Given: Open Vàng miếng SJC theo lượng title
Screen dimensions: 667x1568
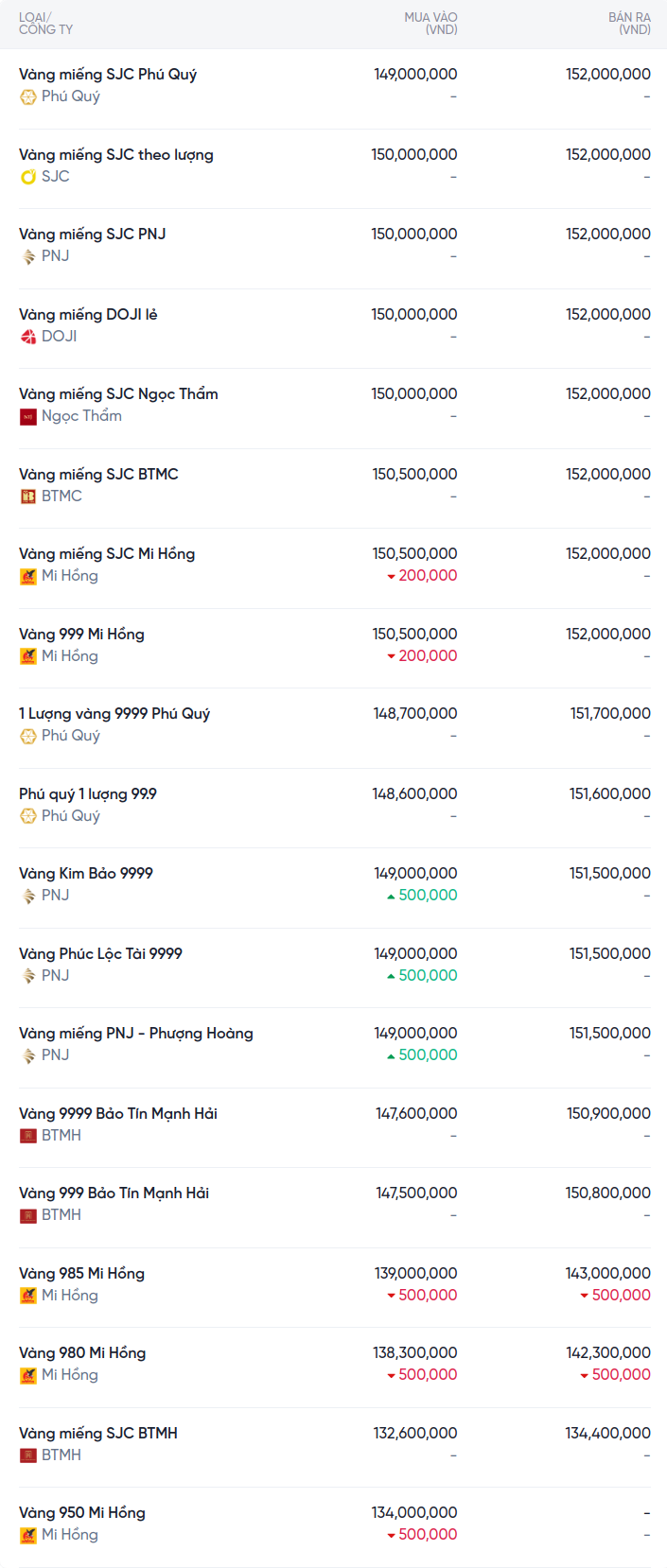Looking at the screenshot, I should [x=116, y=154].
